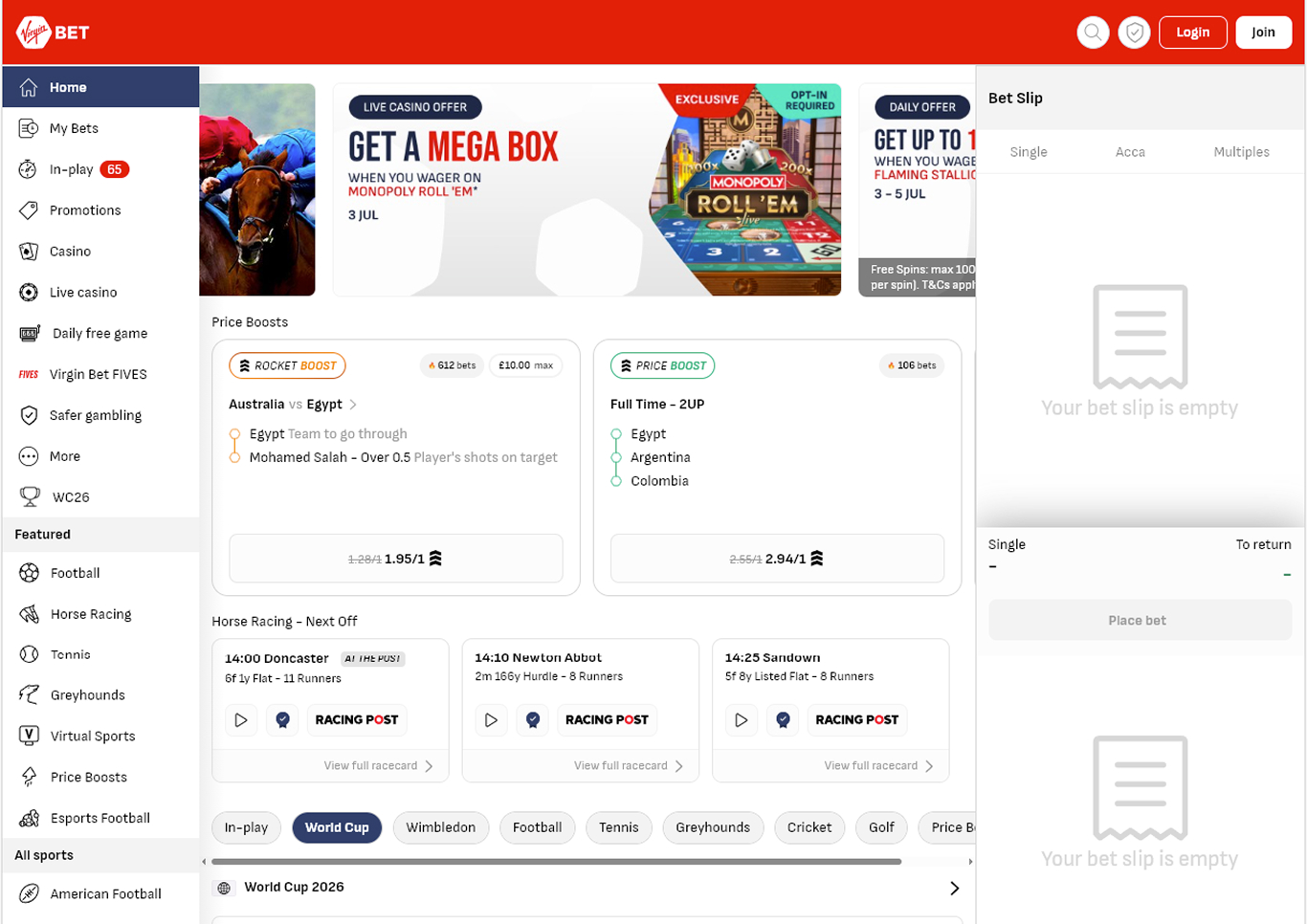Add Price Boost 2.94/1 odds to slip
The image size is (1307, 924).
777,559
